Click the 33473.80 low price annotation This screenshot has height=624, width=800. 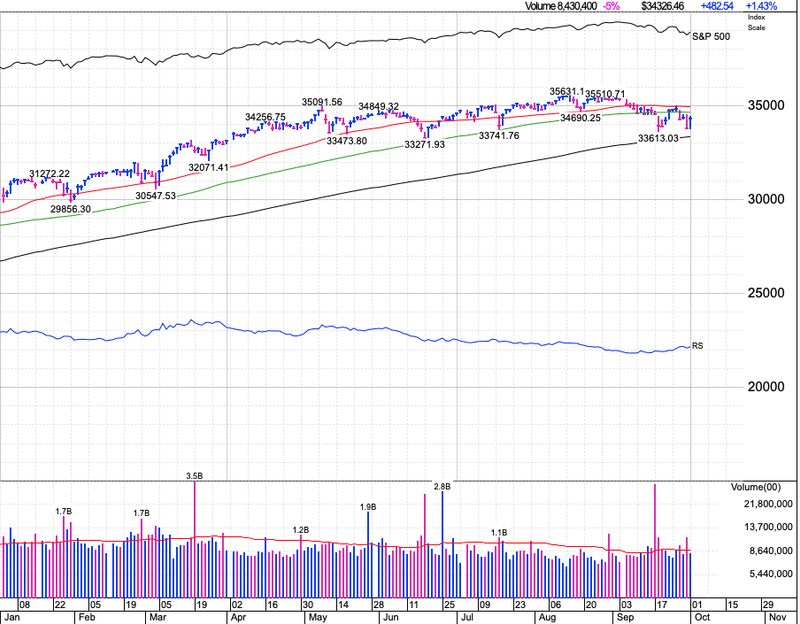(347, 141)
